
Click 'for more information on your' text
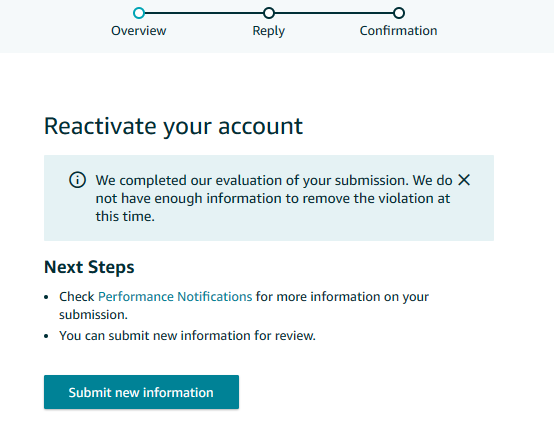click(342, 297)
